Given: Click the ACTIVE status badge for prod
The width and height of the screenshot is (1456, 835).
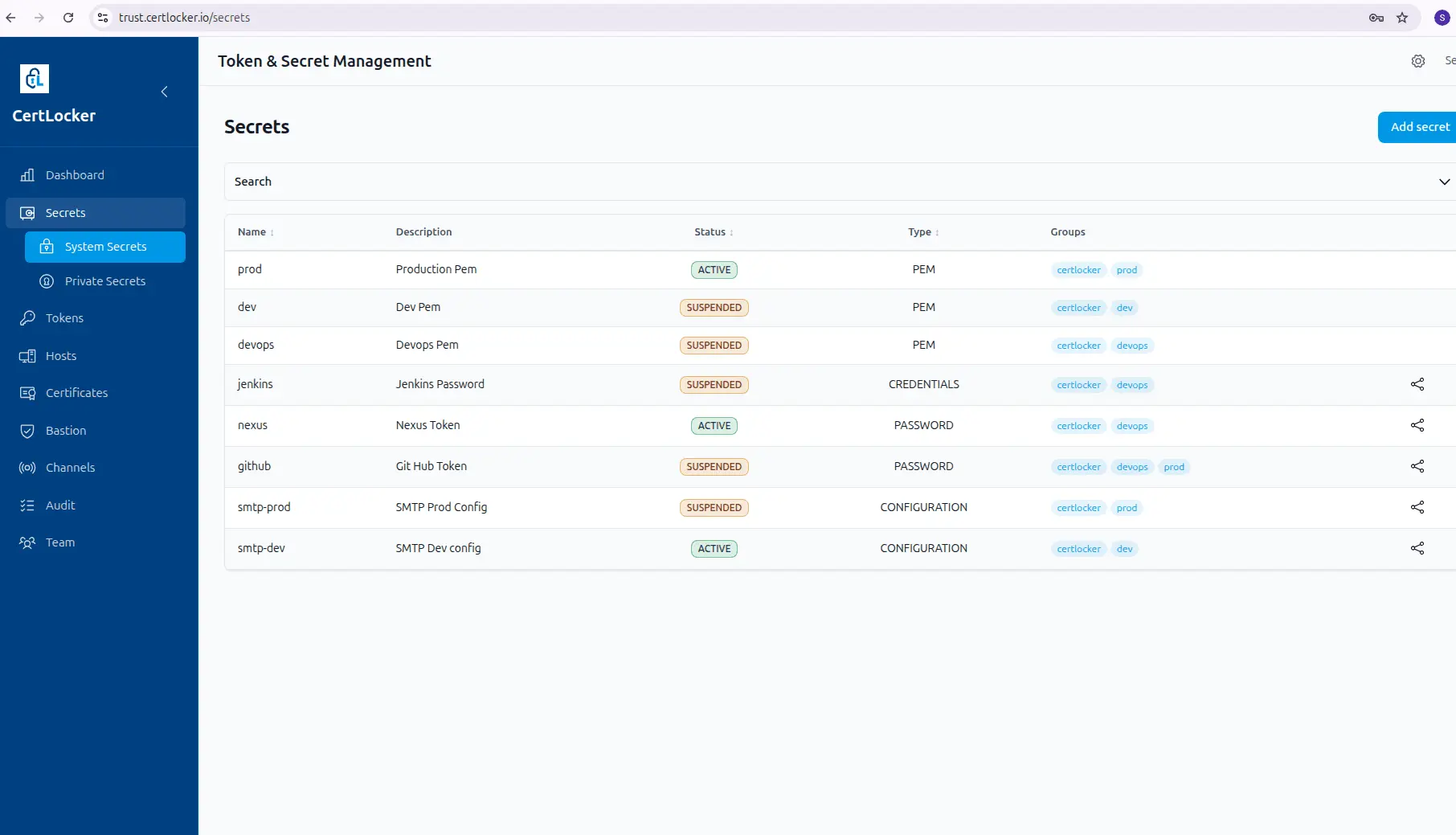Looking at the screenshot, I should click(714, 270).
